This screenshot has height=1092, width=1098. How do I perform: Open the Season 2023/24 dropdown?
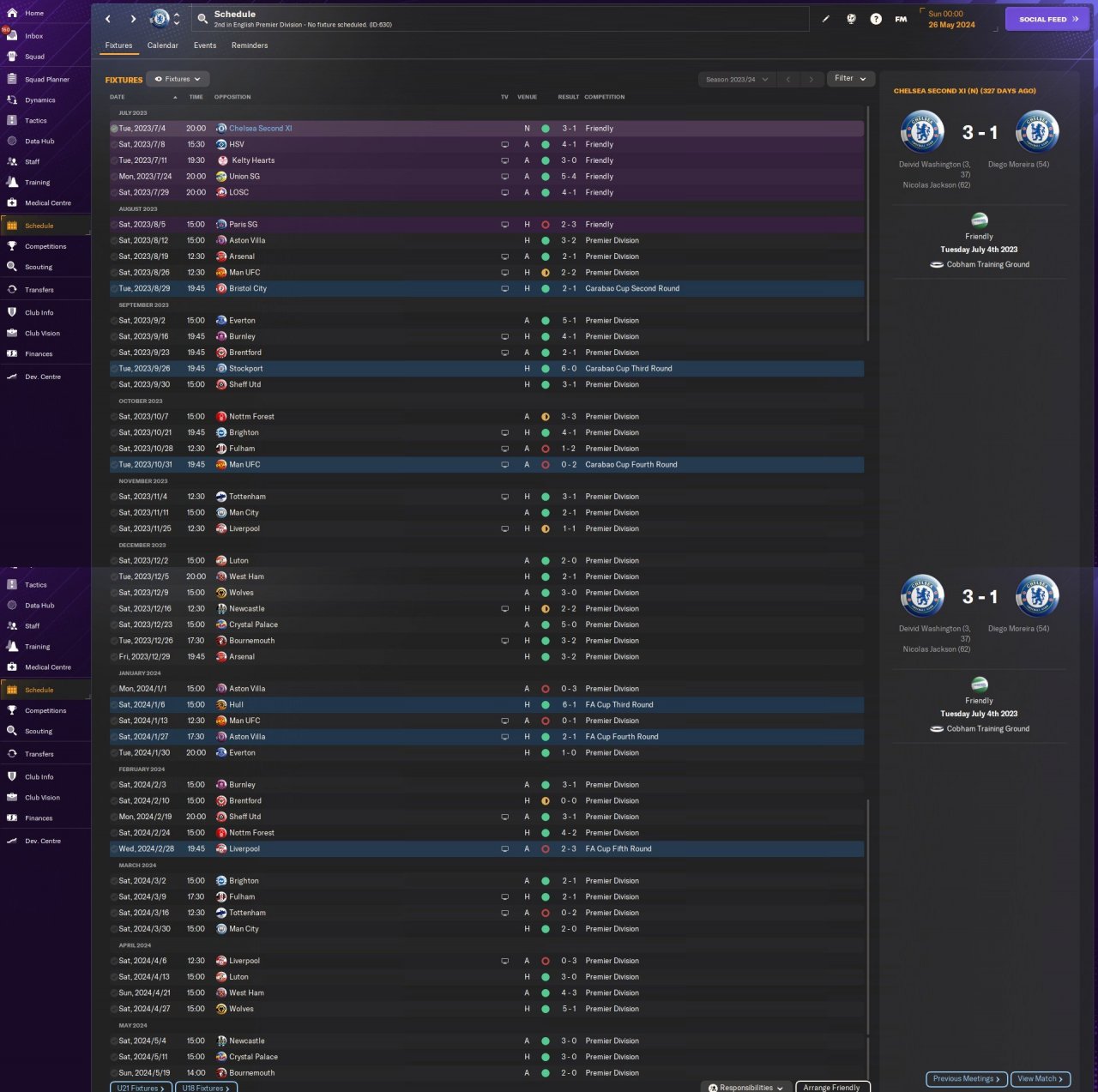[736, 80]
